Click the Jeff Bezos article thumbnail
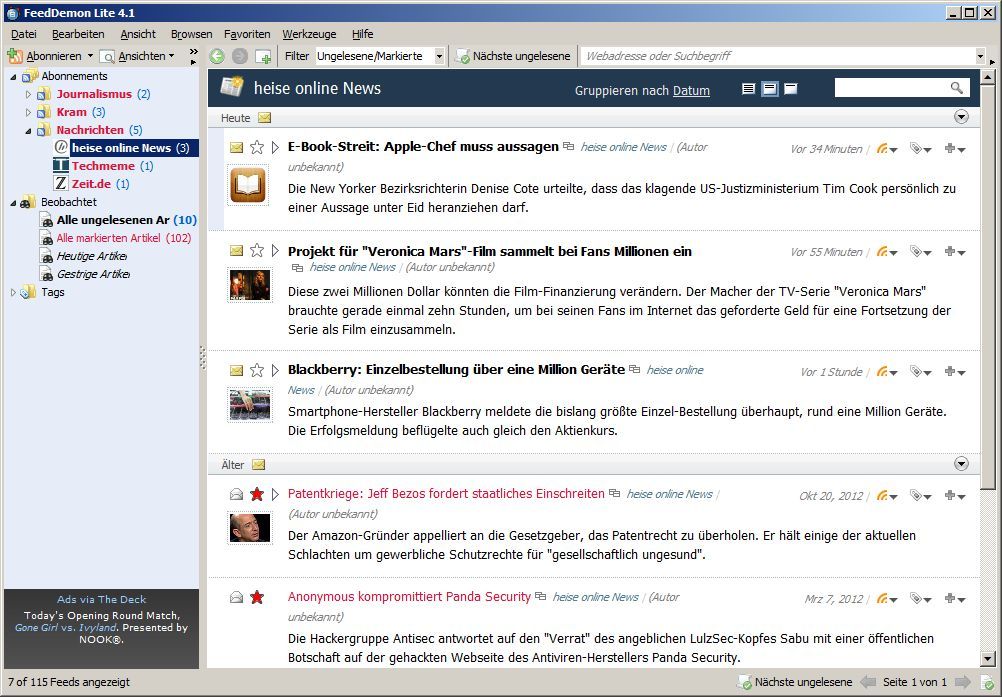The height and width of the screenshot is (697, 1002). click(x=250, y=528)
